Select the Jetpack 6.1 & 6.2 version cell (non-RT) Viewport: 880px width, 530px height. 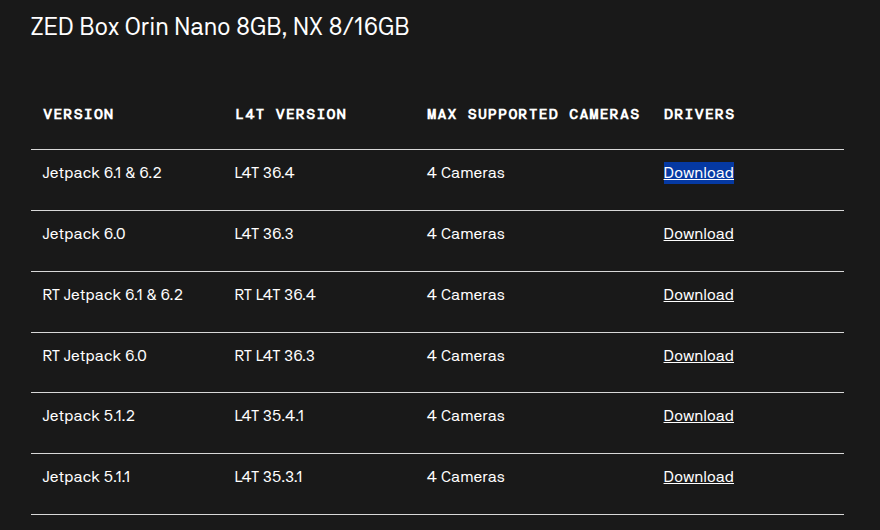[x=102, y=173]
